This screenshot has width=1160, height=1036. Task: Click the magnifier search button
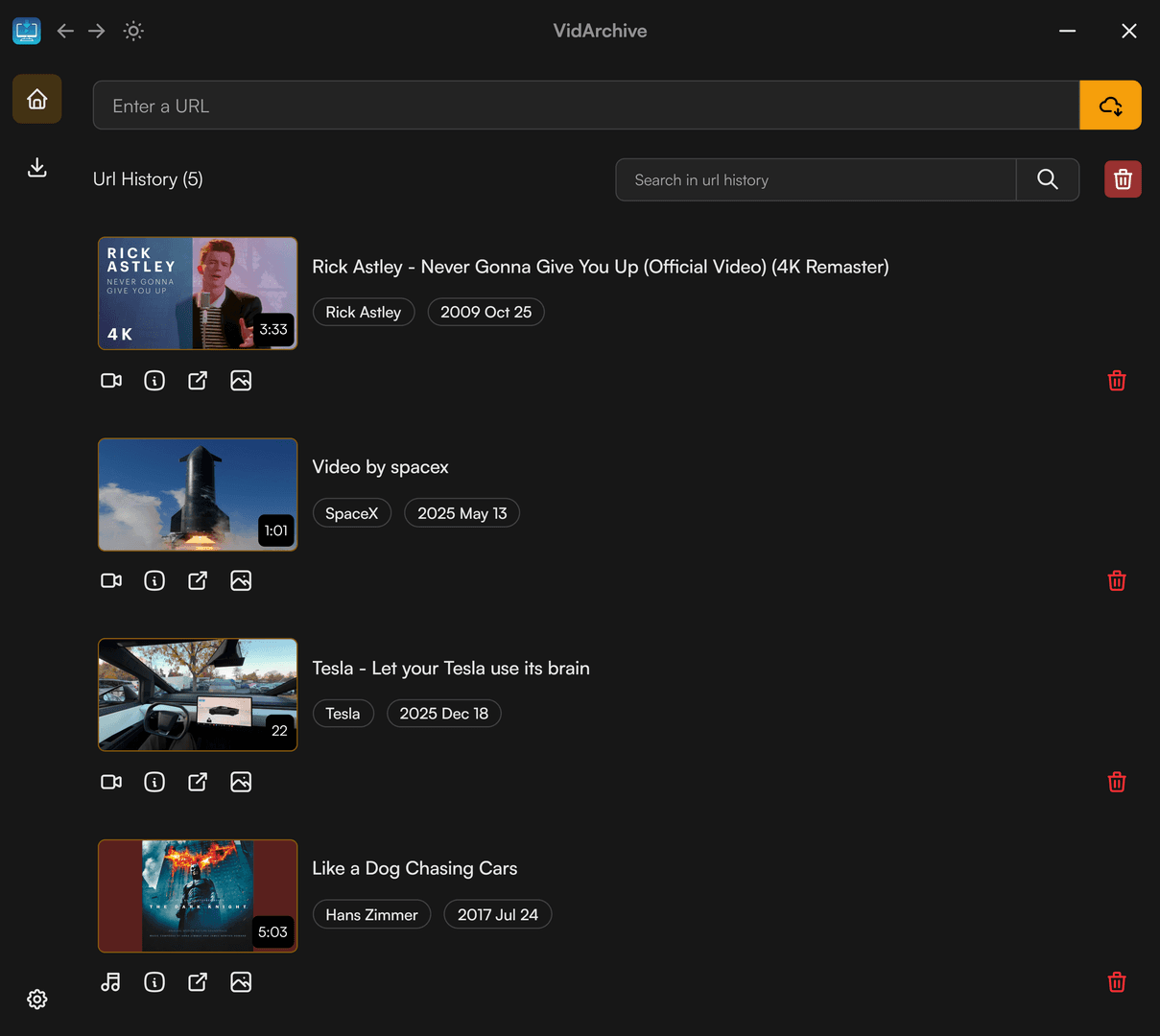[1048, 179]
